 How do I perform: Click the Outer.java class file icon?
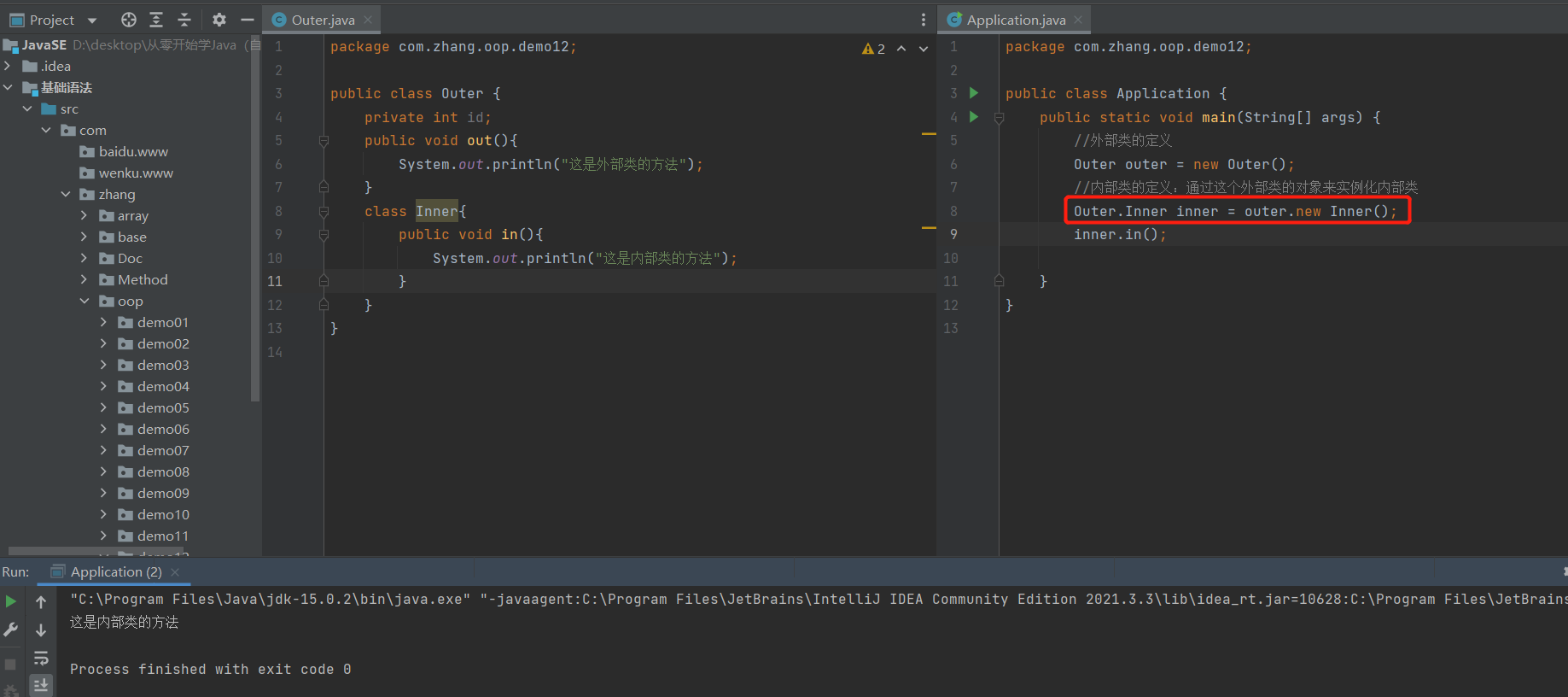pyautogui.click(x=279, y=20)
